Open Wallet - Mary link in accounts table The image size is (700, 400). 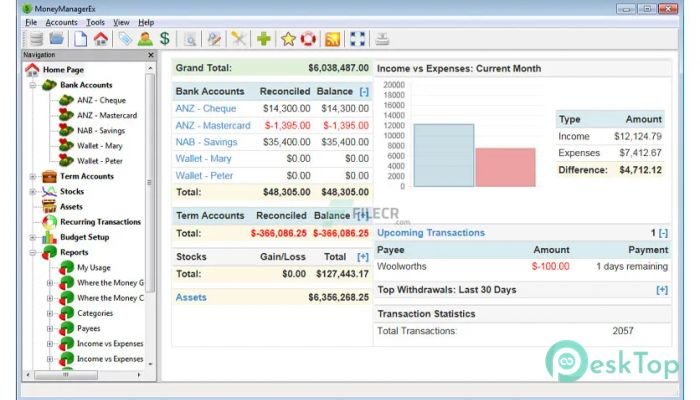[x=204, y=158]
